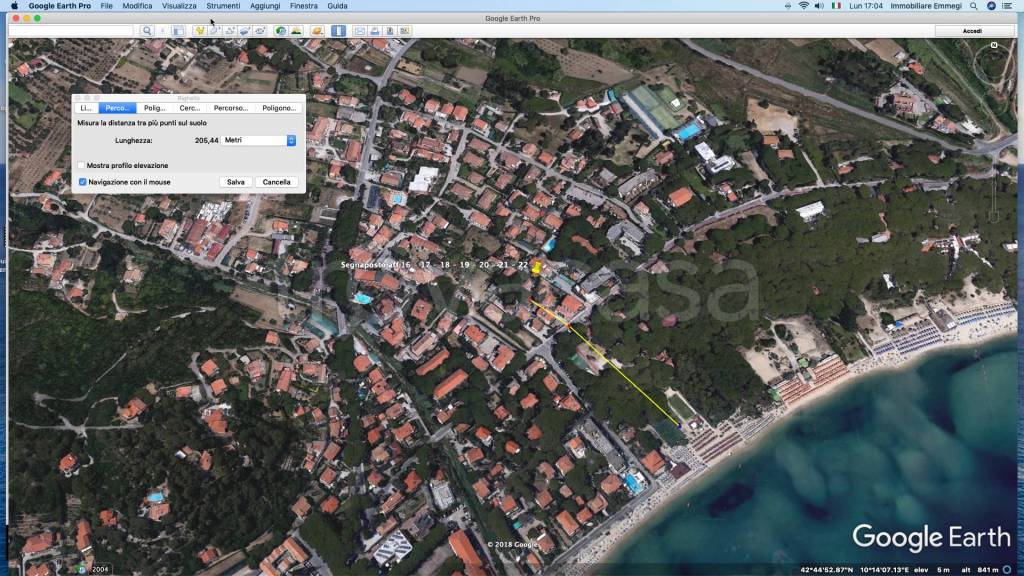This screenshot has width=1024, height=576.
Task: Uncheck Navigazione con il mouse
Action: click(x=82, y=182)
